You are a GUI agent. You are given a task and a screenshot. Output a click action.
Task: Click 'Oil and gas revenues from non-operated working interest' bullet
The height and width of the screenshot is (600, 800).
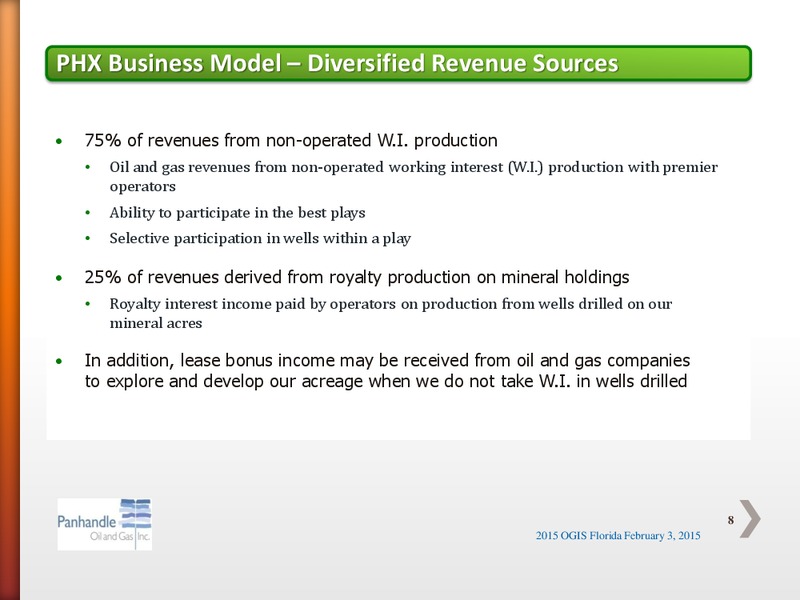click(413, 177)
